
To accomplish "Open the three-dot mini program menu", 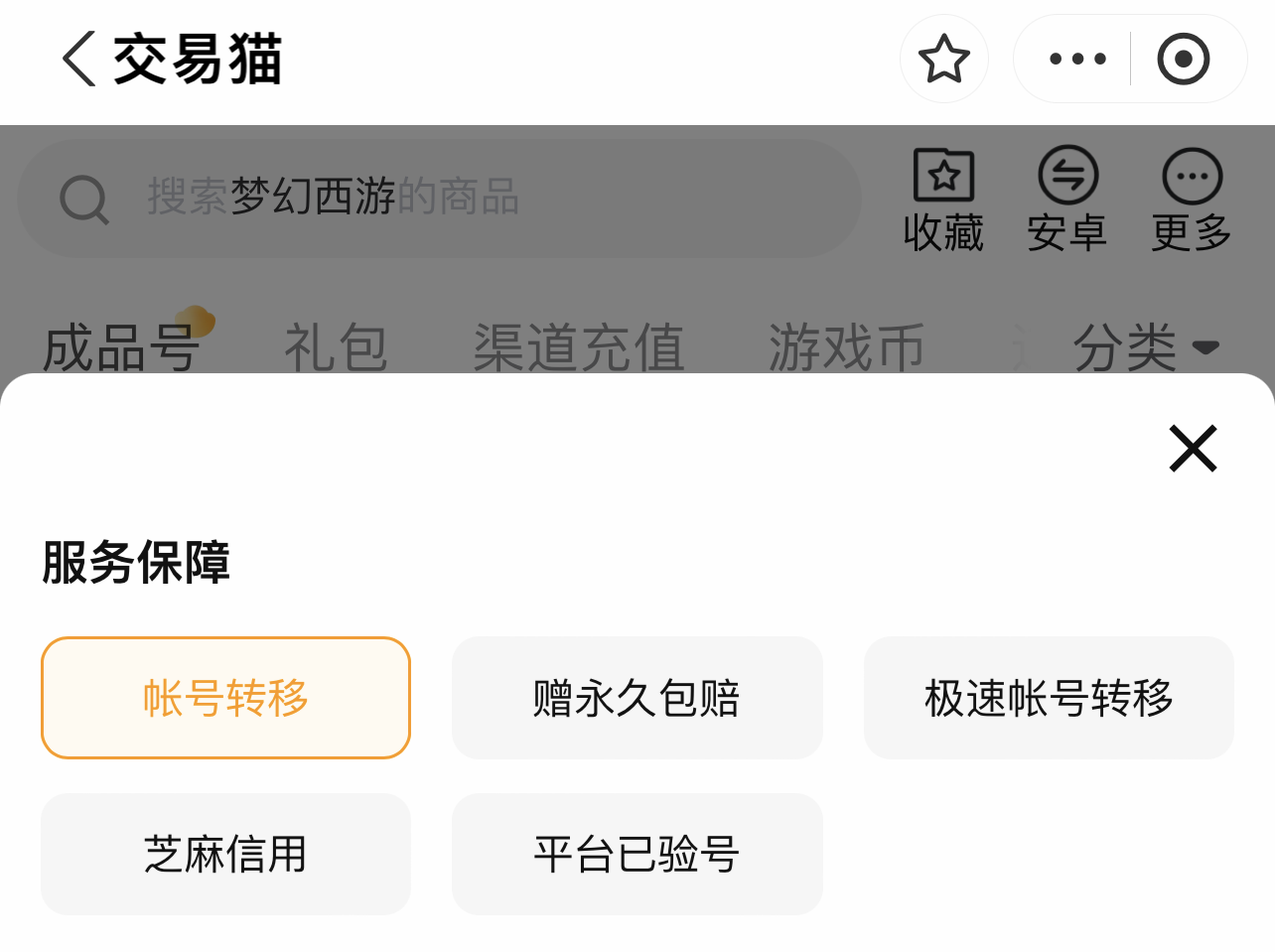I will point(1077,59).
